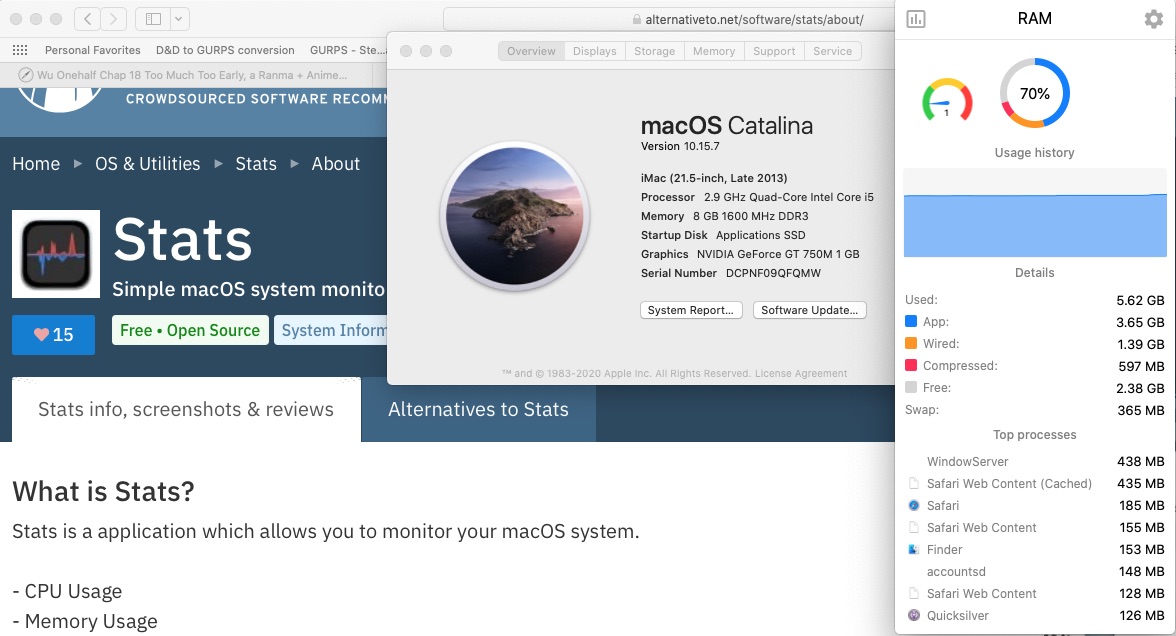Image resolution: width=1176 pixels, height=636 pixels.
Task: Open the Stats RAM settings gear
Action: point(1154,19)
